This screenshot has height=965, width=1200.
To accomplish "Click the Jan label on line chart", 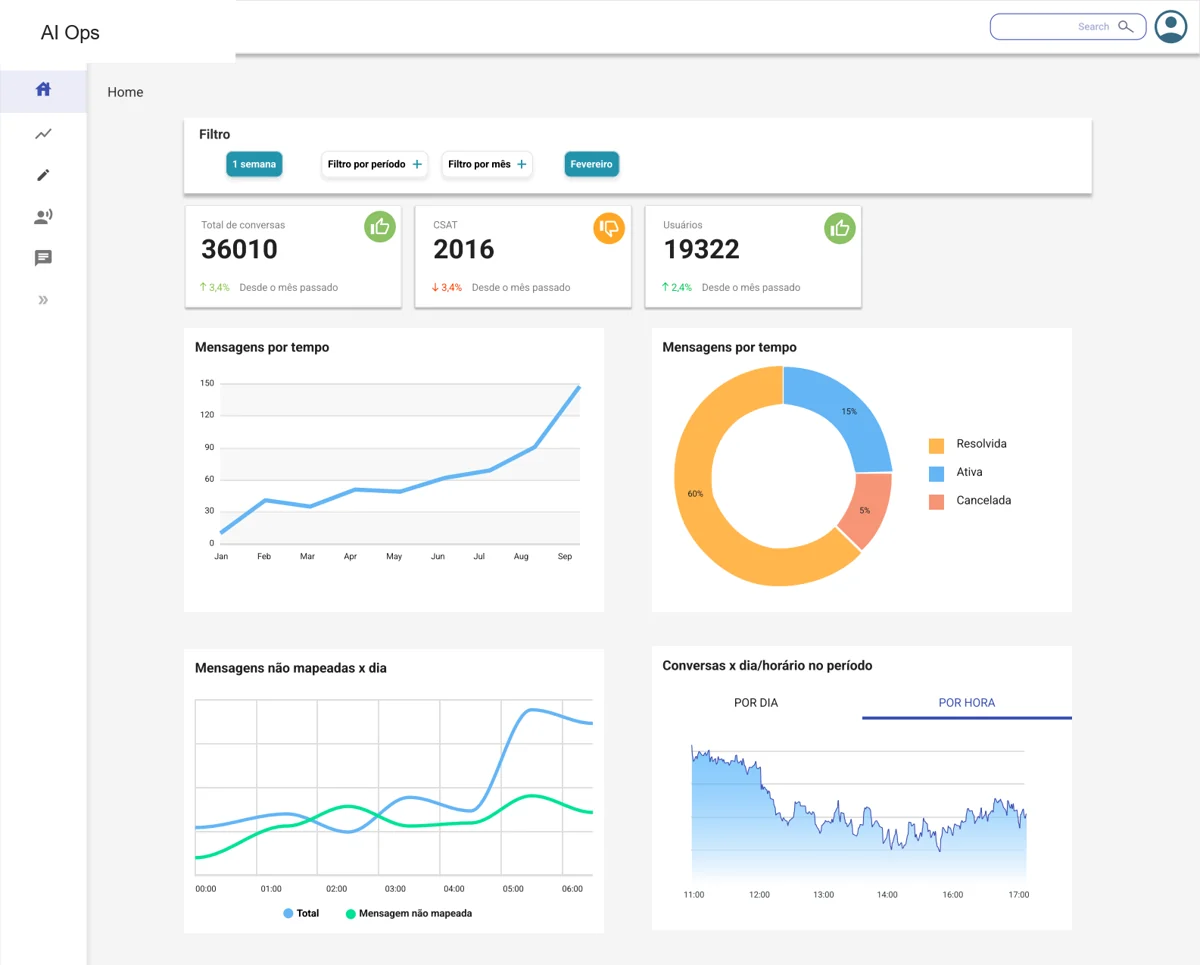I will click(221, 556).
